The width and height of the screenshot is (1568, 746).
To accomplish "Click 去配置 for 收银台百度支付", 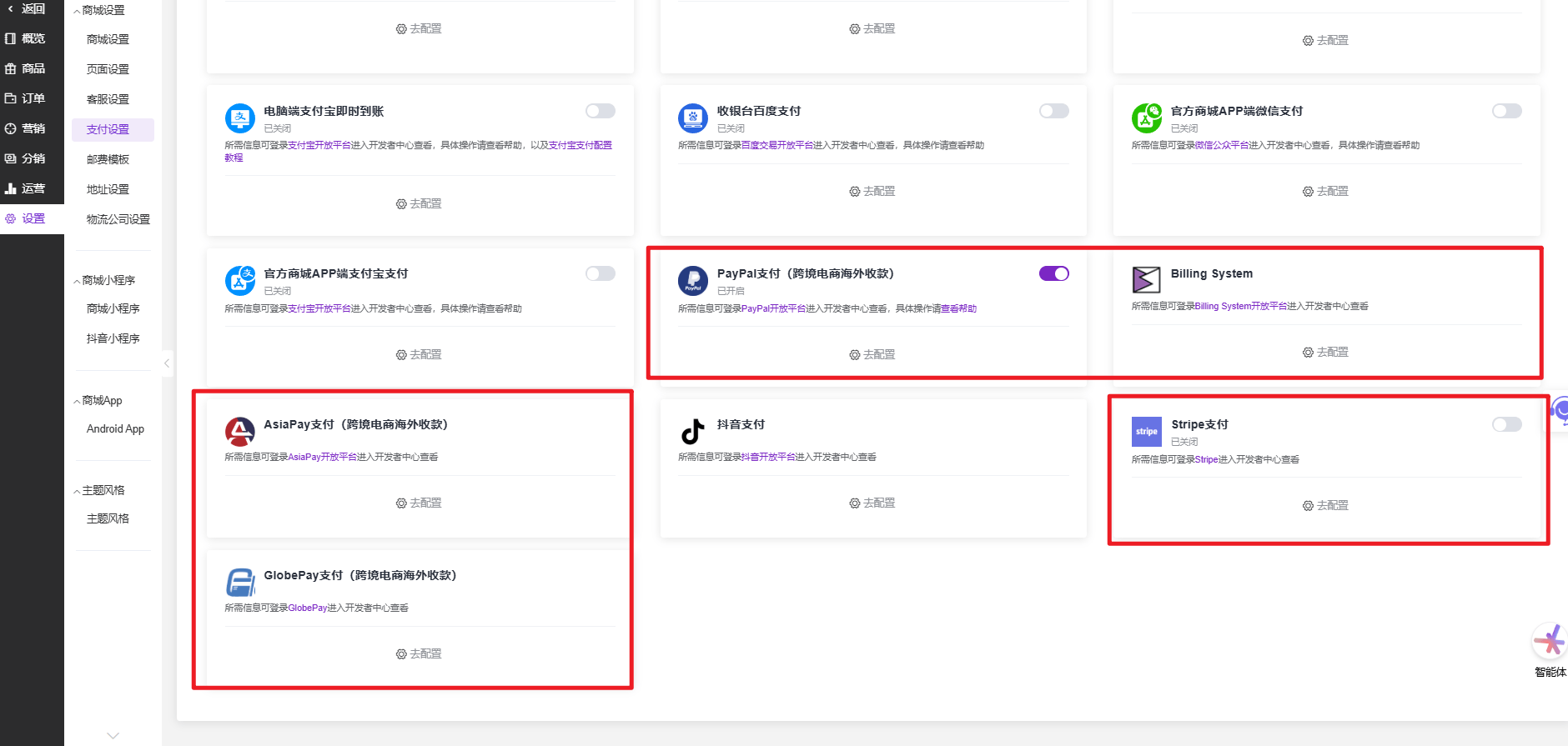I will tap(872, 192).
